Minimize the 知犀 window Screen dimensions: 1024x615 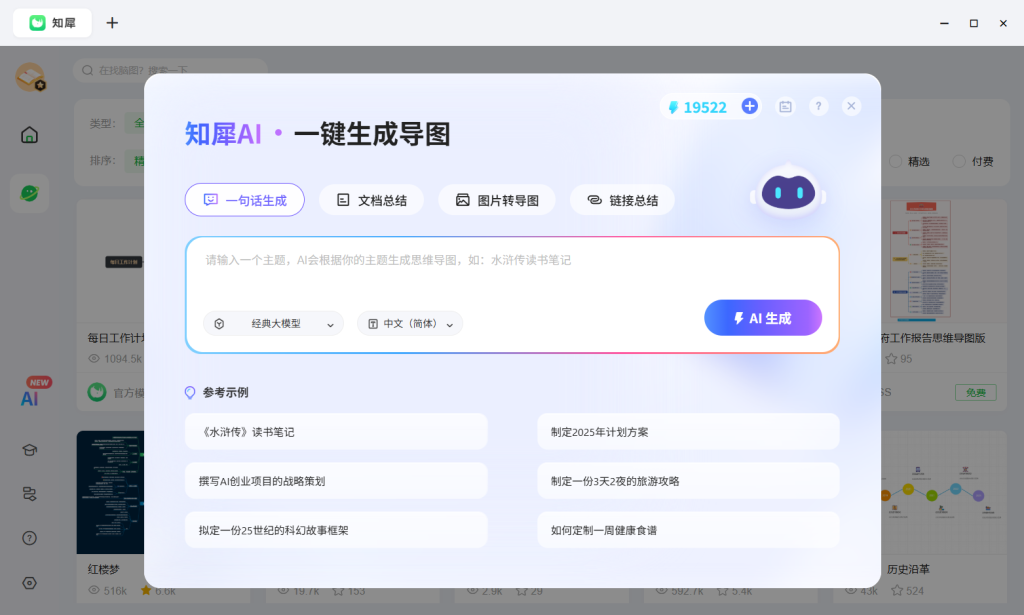coord(944,23)
